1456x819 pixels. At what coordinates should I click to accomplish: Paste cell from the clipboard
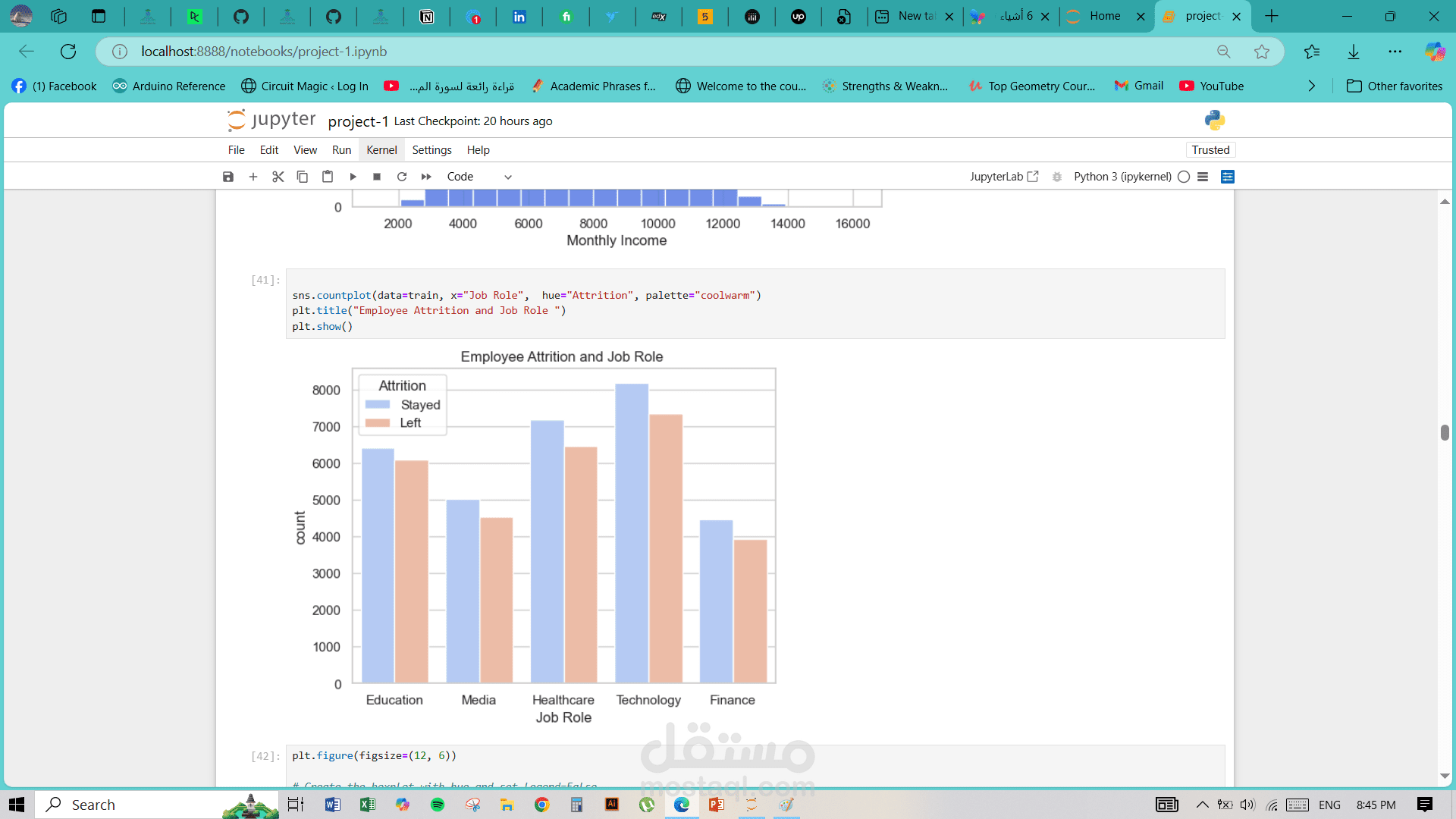pos(328,177)
